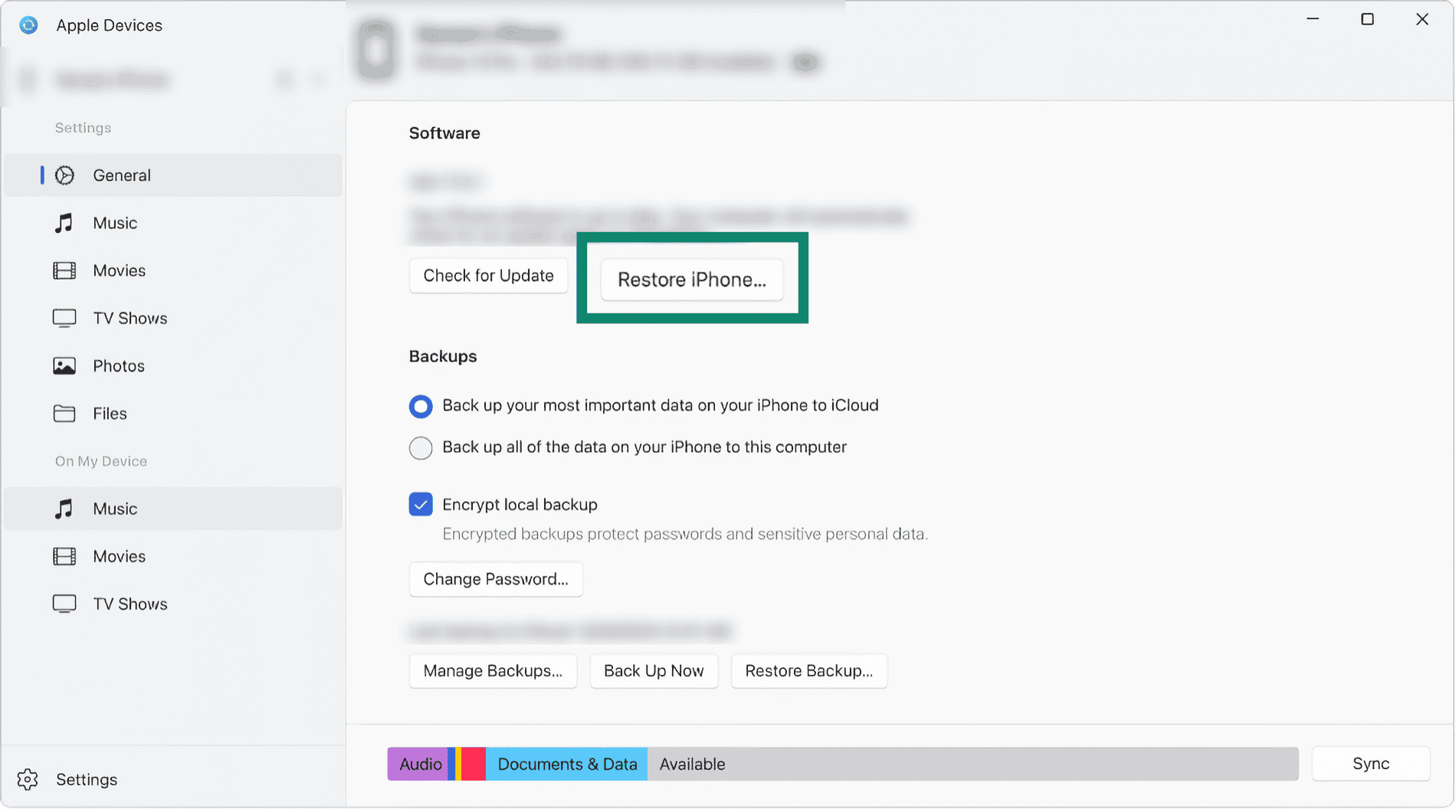This screenshot has width=1456, height=812.
Task: Click the Movies film icon under On My Device
Action: (x=64, y=557)
